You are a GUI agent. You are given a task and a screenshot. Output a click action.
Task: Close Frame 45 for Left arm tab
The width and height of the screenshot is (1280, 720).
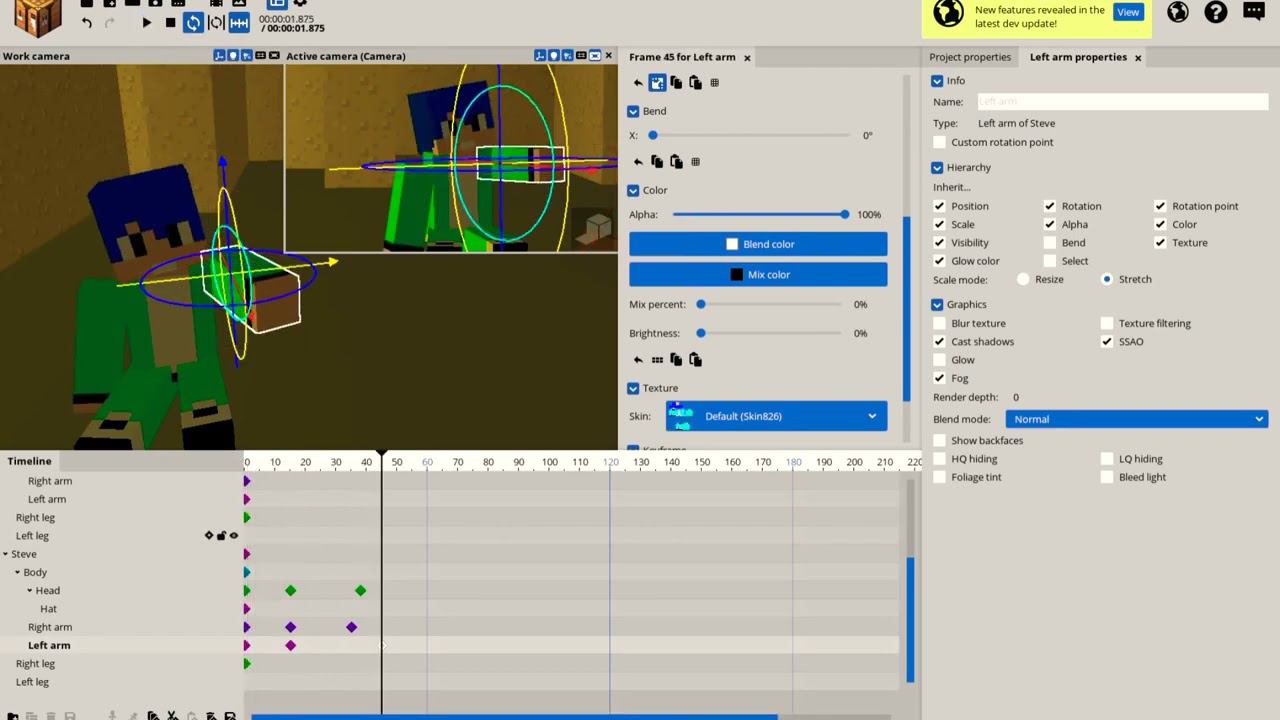(x=747, y=57)
